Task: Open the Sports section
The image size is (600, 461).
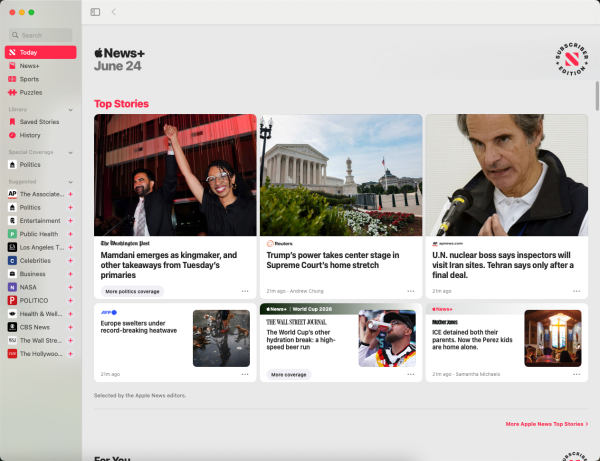Action: [x=41, y=79]
